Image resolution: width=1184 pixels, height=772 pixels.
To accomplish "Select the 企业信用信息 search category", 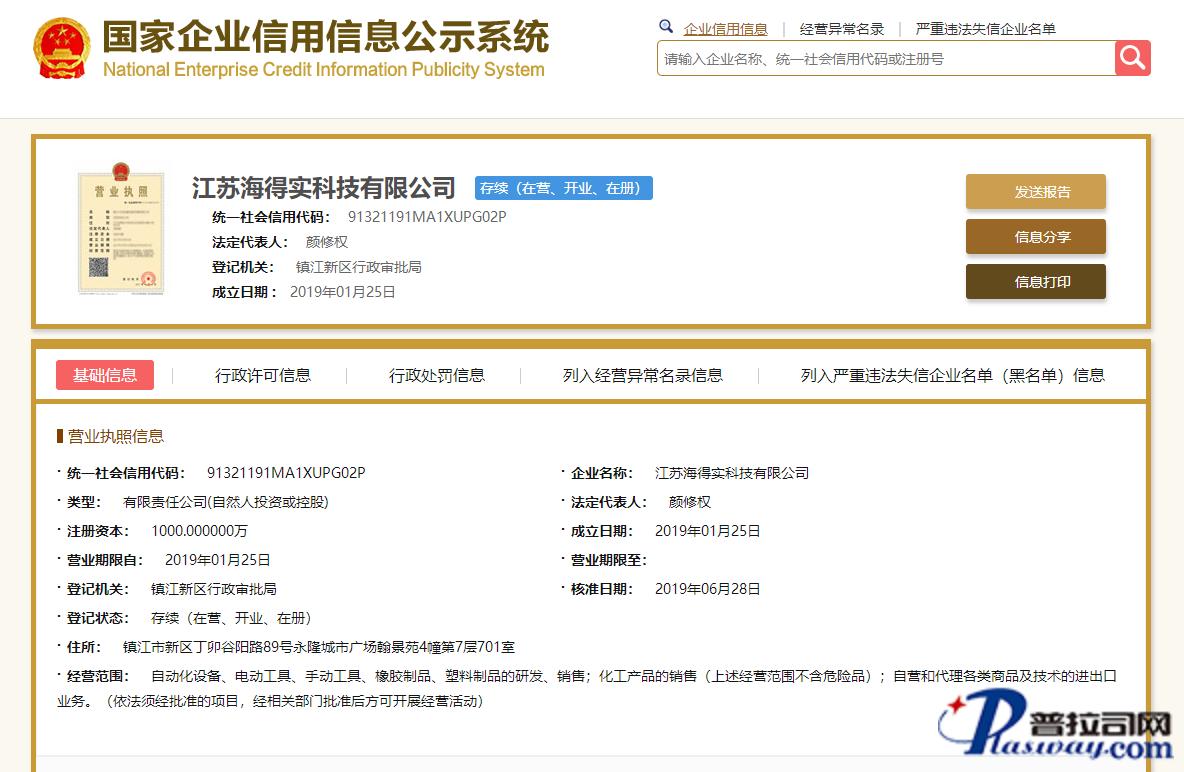I will 725,29.
